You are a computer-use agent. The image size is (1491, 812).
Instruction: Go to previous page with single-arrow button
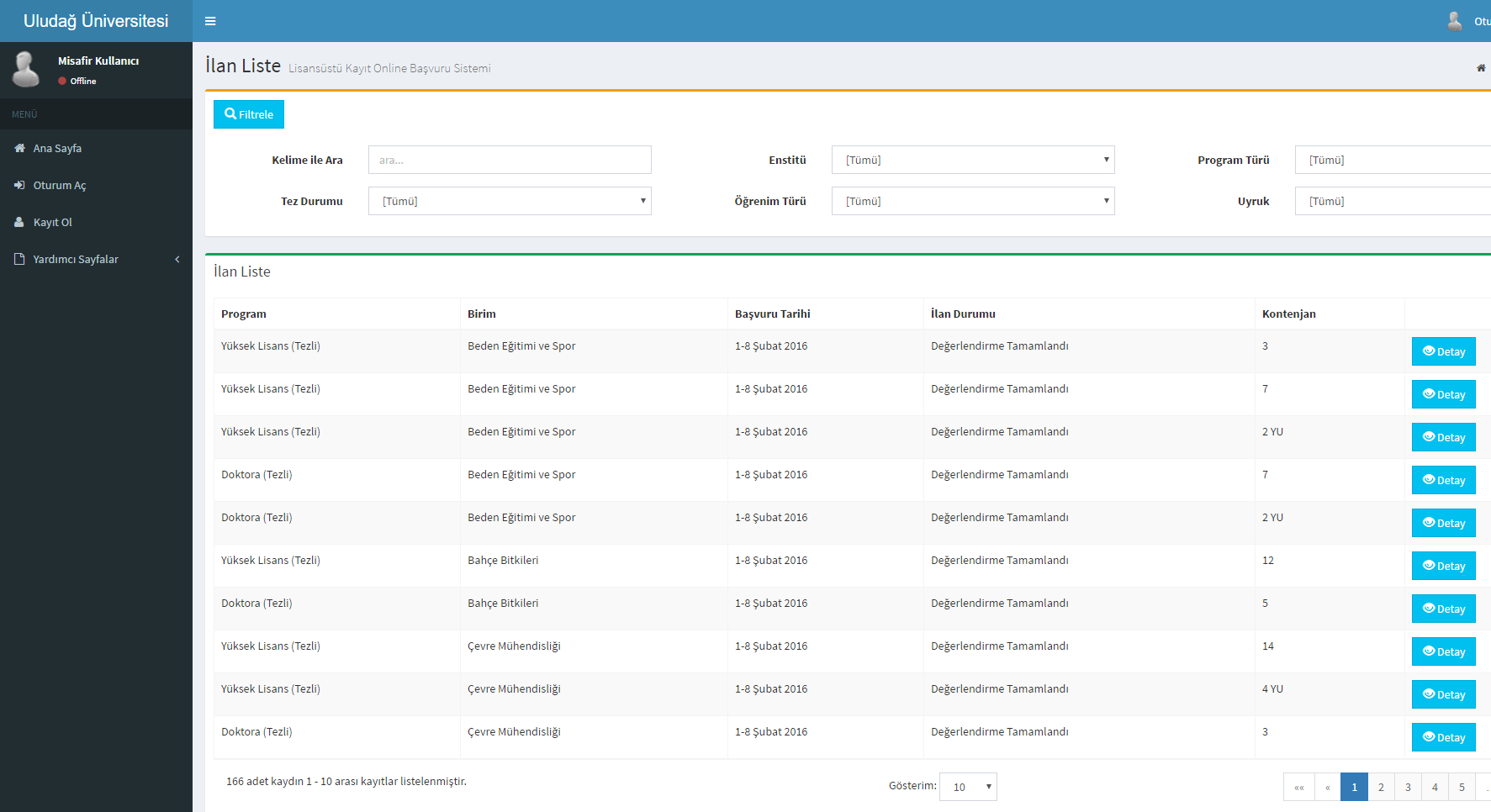(x=1328, y=787)
